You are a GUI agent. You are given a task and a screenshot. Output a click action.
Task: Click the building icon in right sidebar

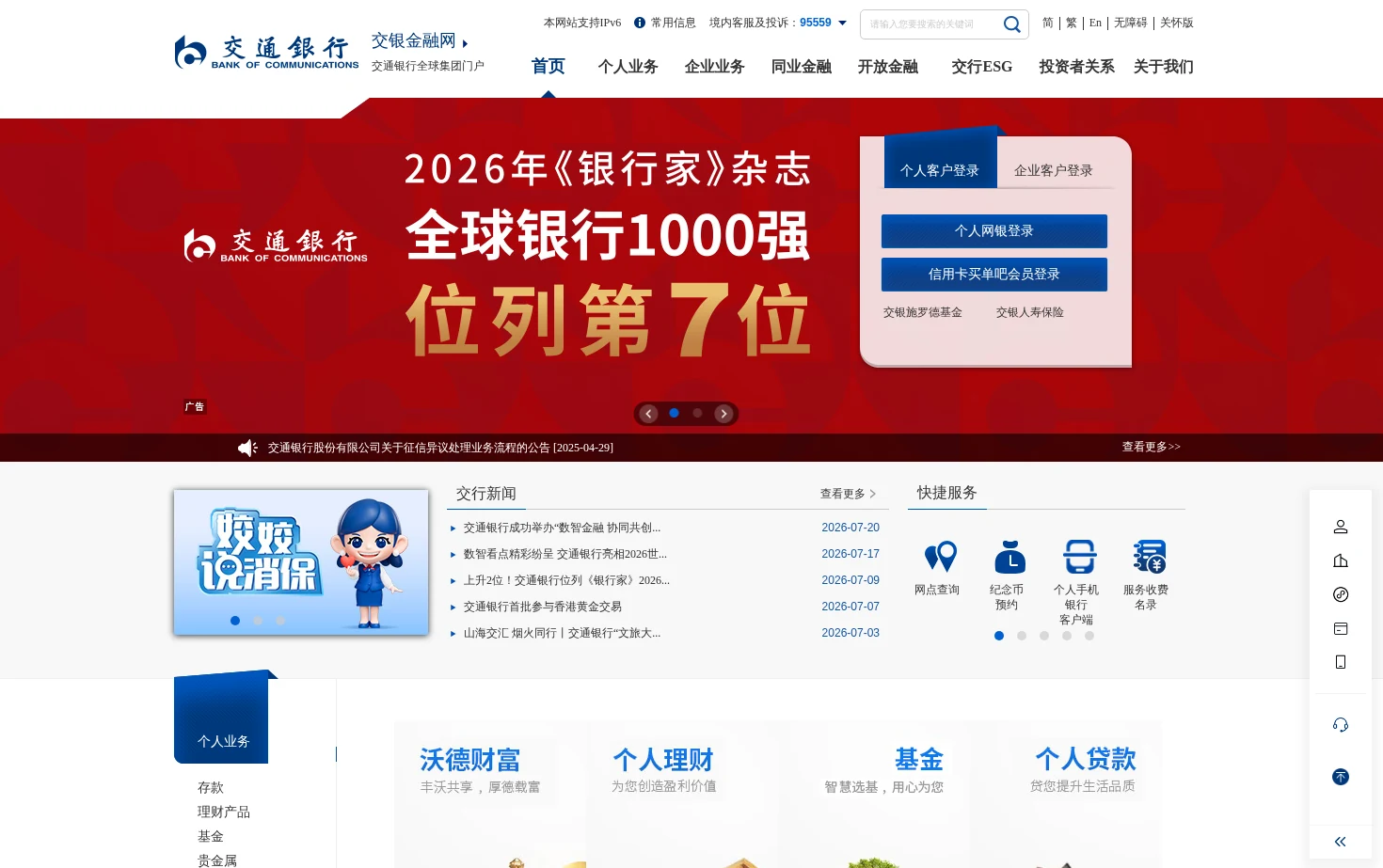point(1341,560)
